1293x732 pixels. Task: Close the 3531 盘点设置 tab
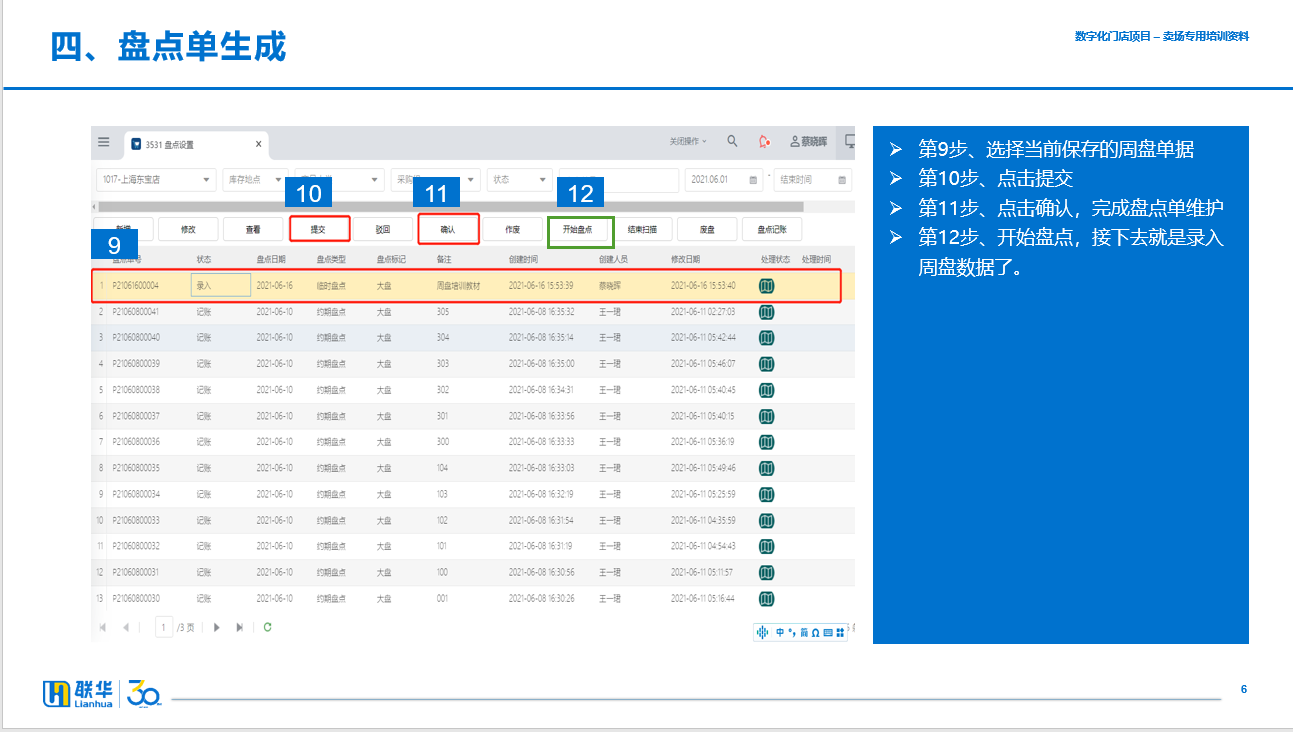(258, 144)
